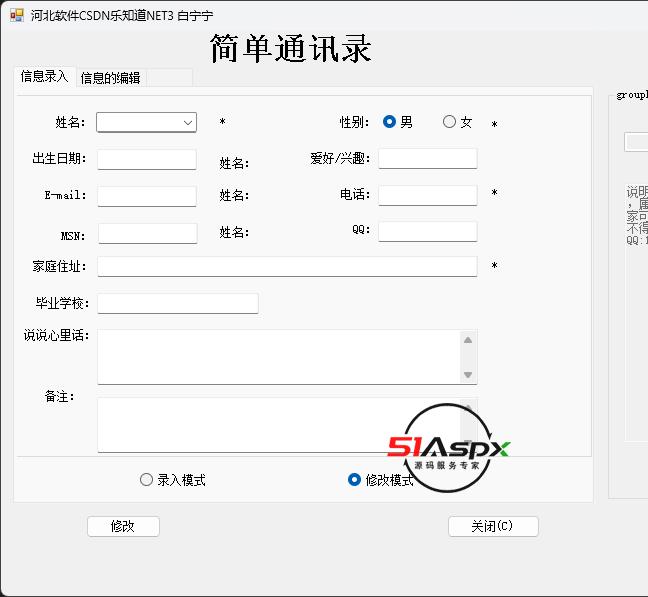Click scroll up arrow in 说说心里话 box
The width and height of the screenshot is (648, 597).
pos(468,340)
